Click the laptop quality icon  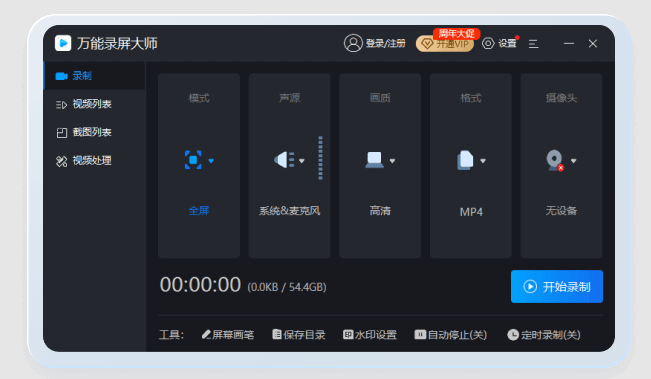[374, 160]
